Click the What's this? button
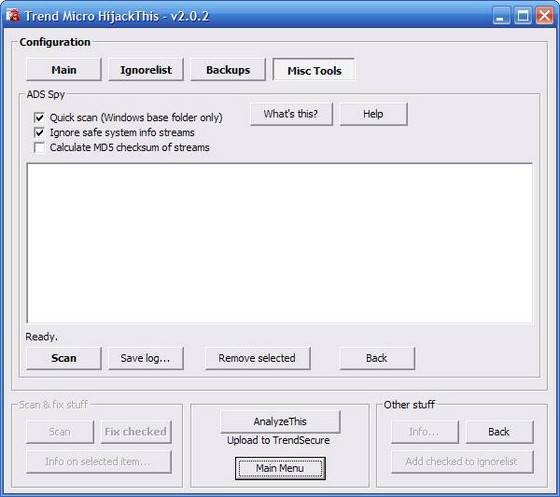 point(291,114)
